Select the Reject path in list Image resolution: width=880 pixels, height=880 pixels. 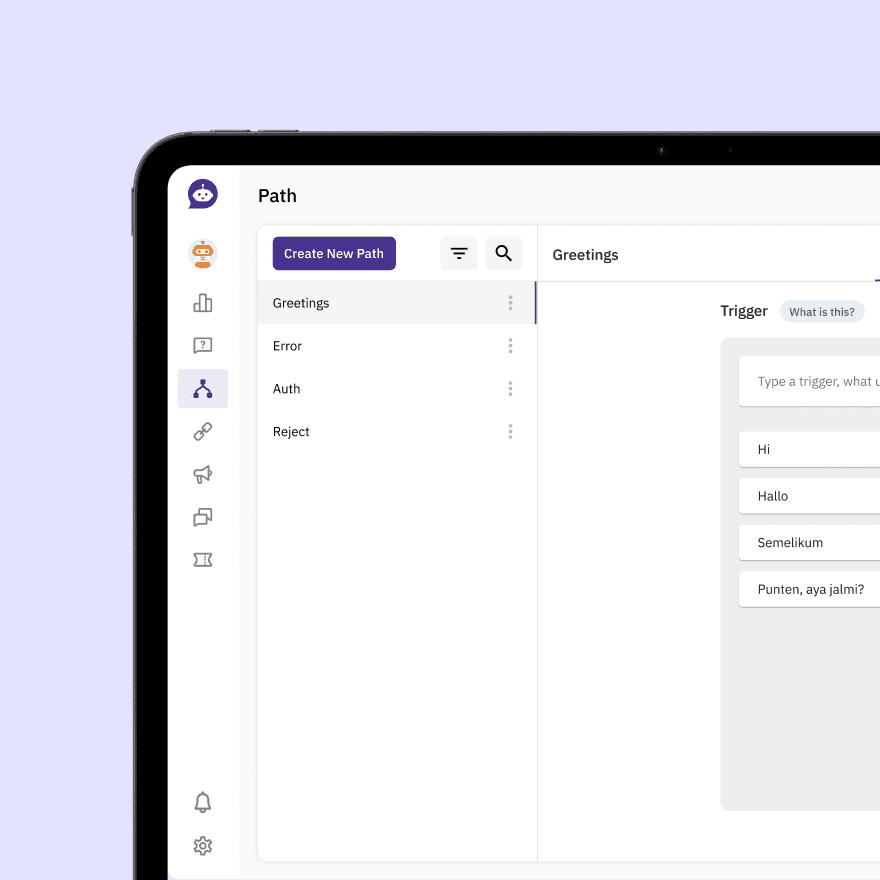tap(397, 432)
